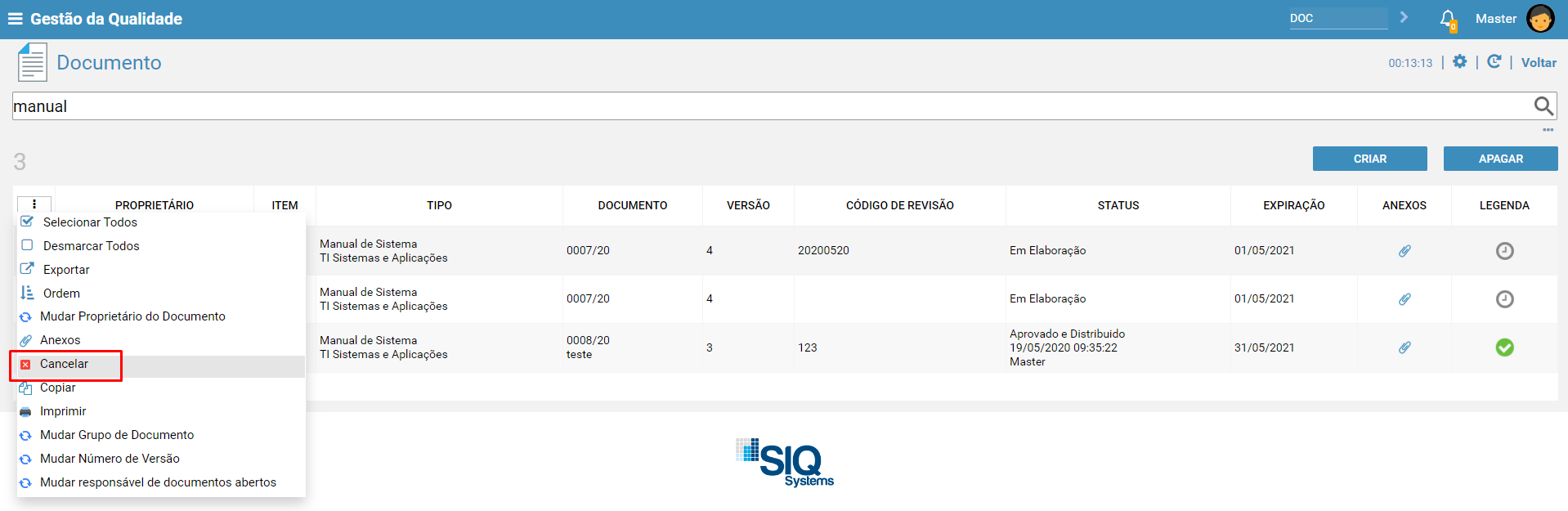The width and height of the screenshot is (1568, 511).
Task: Click the Master username label
Action: coord(1496,19)
